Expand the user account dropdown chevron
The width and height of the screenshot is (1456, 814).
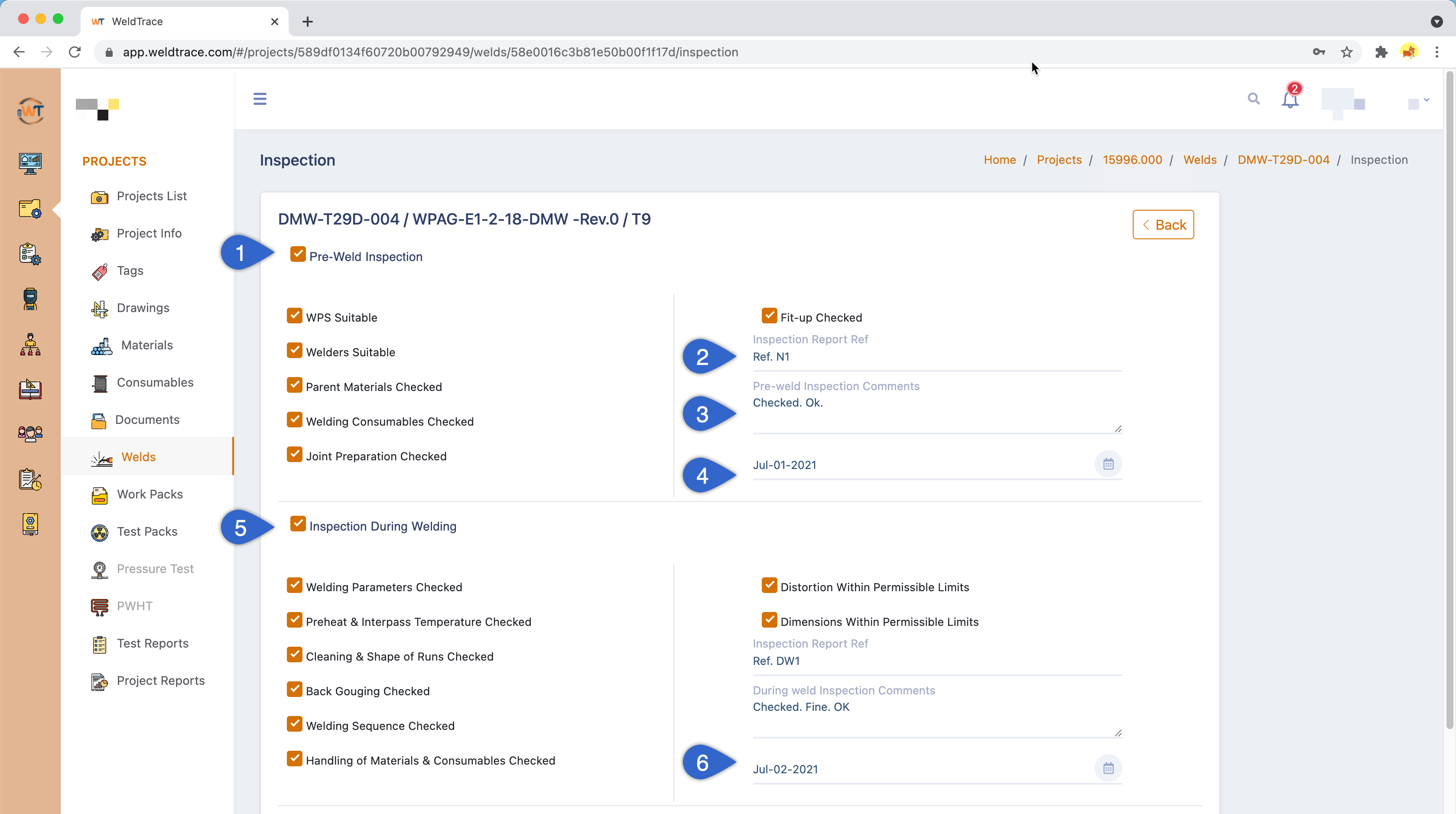click(x=1426, y=100)
